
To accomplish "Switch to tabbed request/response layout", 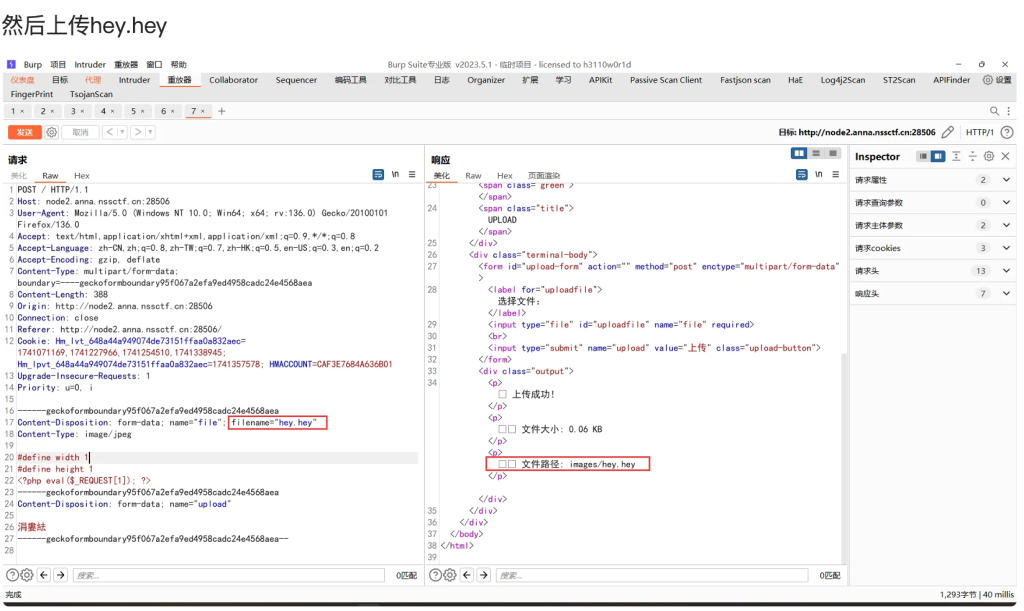I will click(x=833, y=153).
